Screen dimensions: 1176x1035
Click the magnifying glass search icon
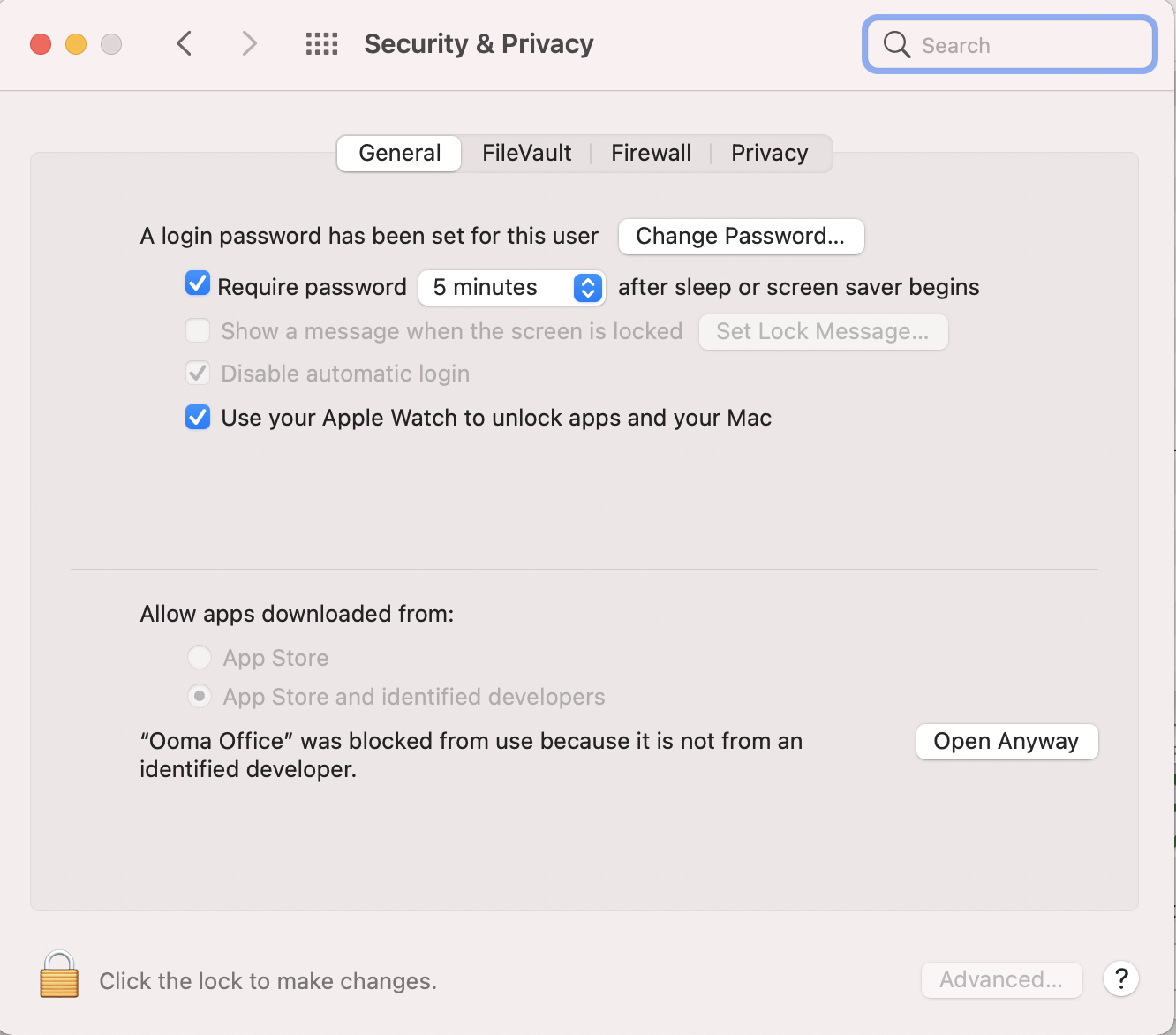pos(896,44)
